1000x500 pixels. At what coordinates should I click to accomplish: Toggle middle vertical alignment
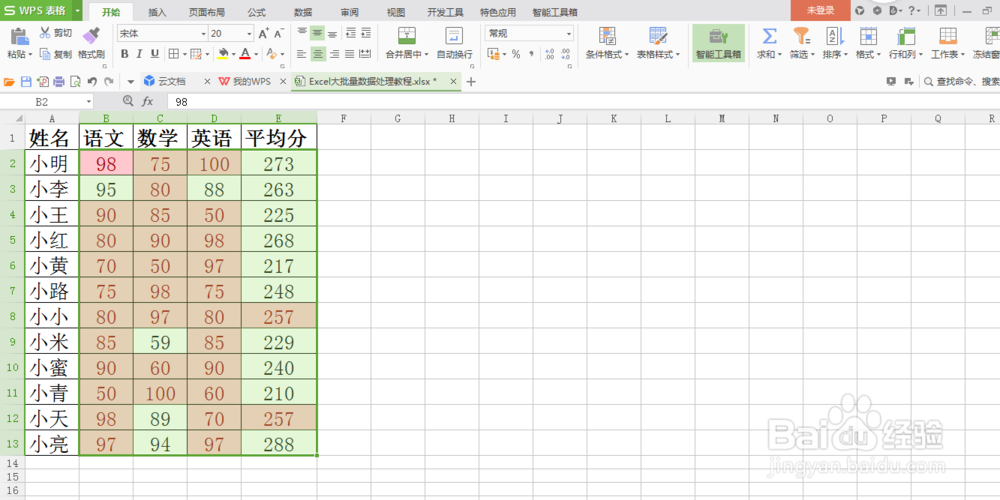(x=317, y=34)
